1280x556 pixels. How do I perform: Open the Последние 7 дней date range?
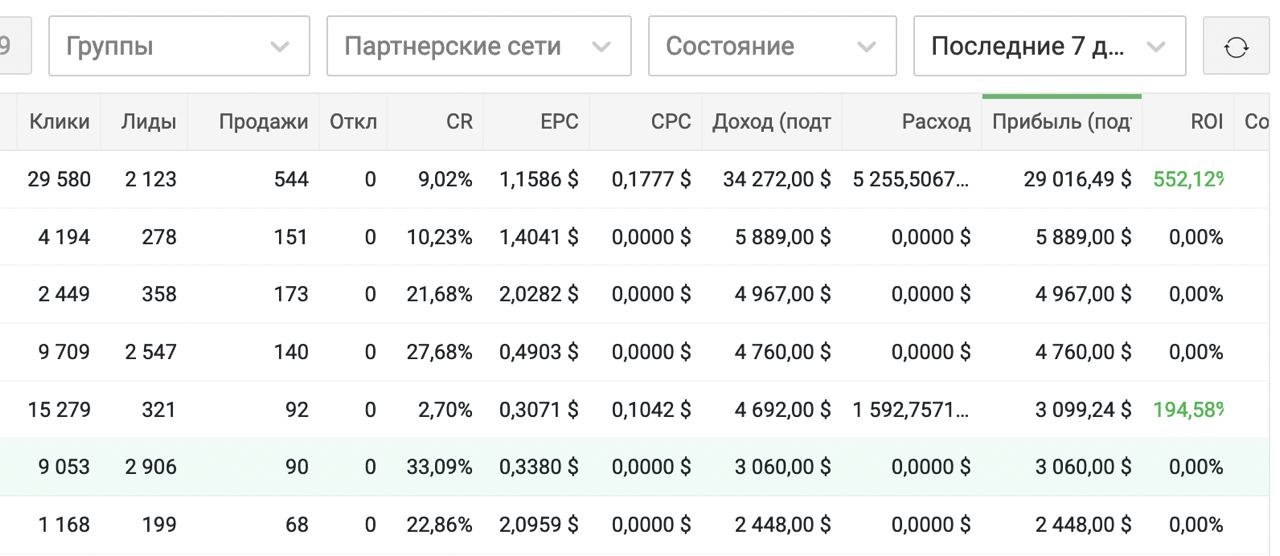pyautogui.click(x=1048, y=46)
